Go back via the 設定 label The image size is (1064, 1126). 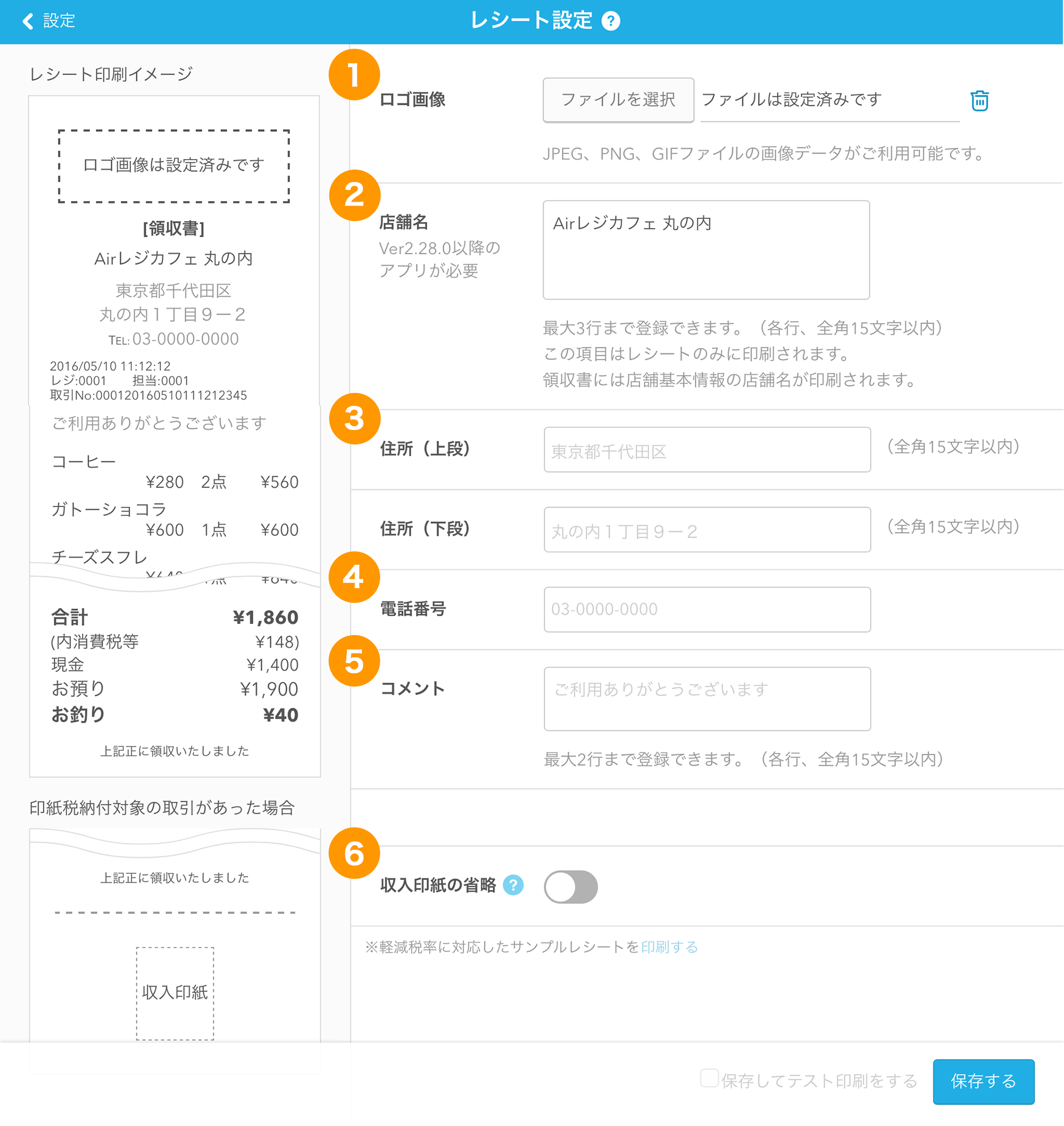tap(59, 21)
